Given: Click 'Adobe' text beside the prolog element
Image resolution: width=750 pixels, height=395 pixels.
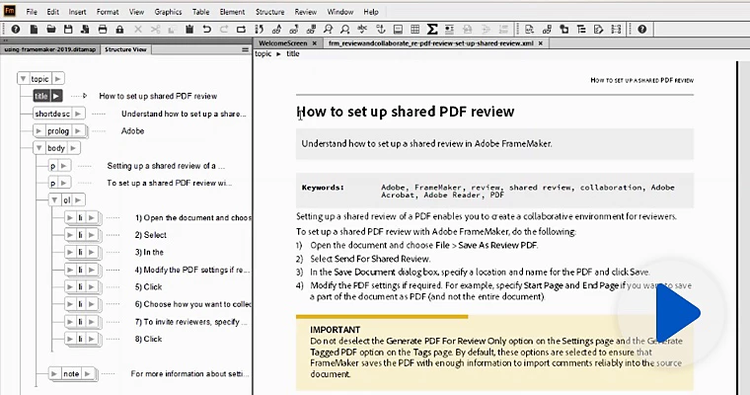Looking at the screenshot, I should pos(132,131).
